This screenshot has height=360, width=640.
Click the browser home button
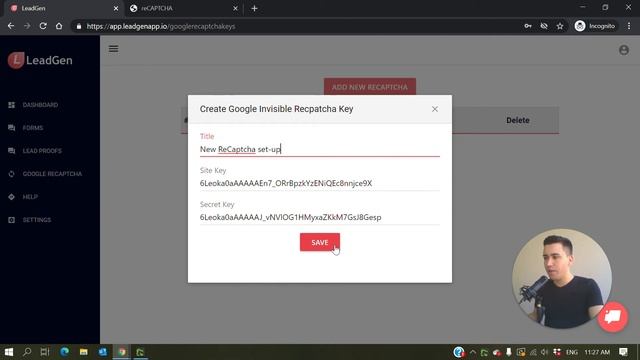[x=59, y=26]
